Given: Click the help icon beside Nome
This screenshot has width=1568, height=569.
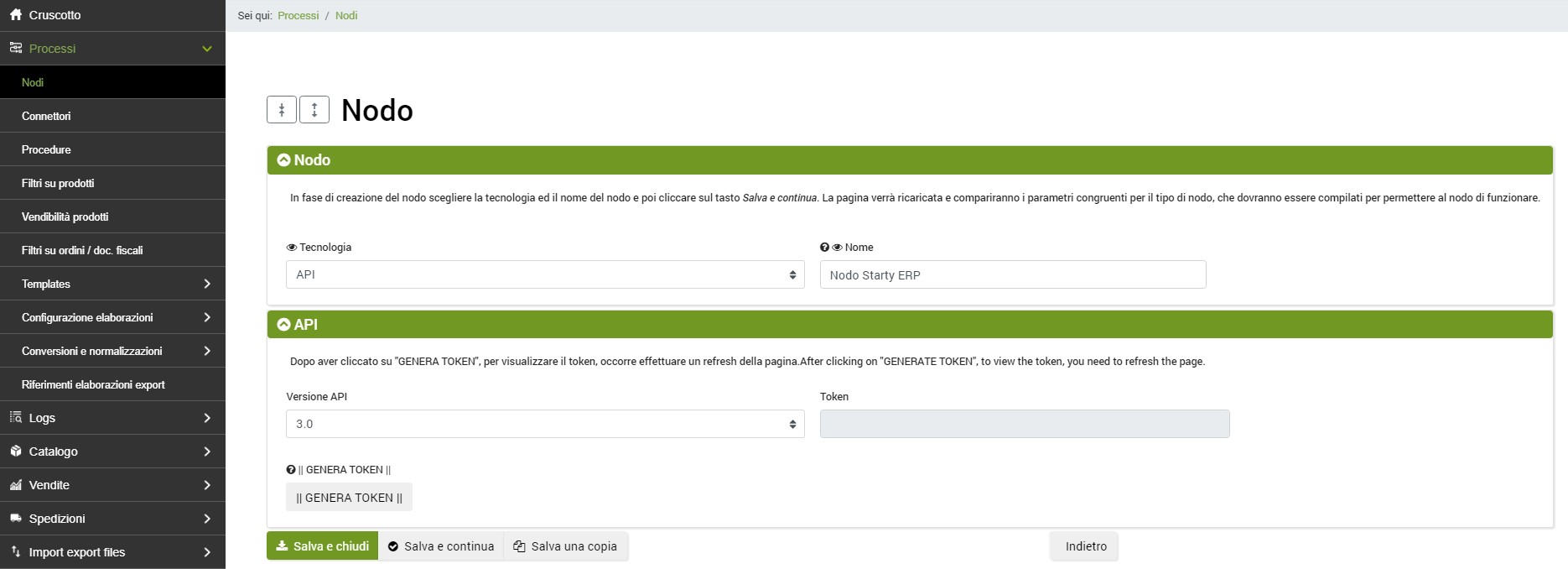Looking at the screenshot, I should pyautogui.click(x=824, y=248).
